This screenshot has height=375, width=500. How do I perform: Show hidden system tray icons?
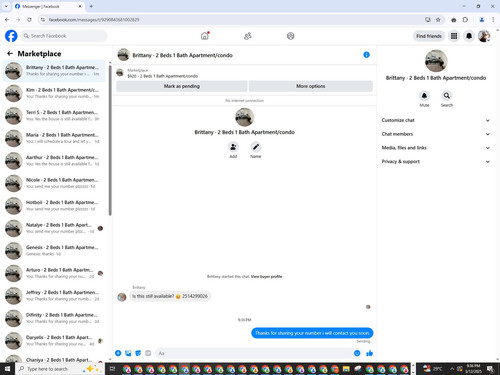point(452,369)
